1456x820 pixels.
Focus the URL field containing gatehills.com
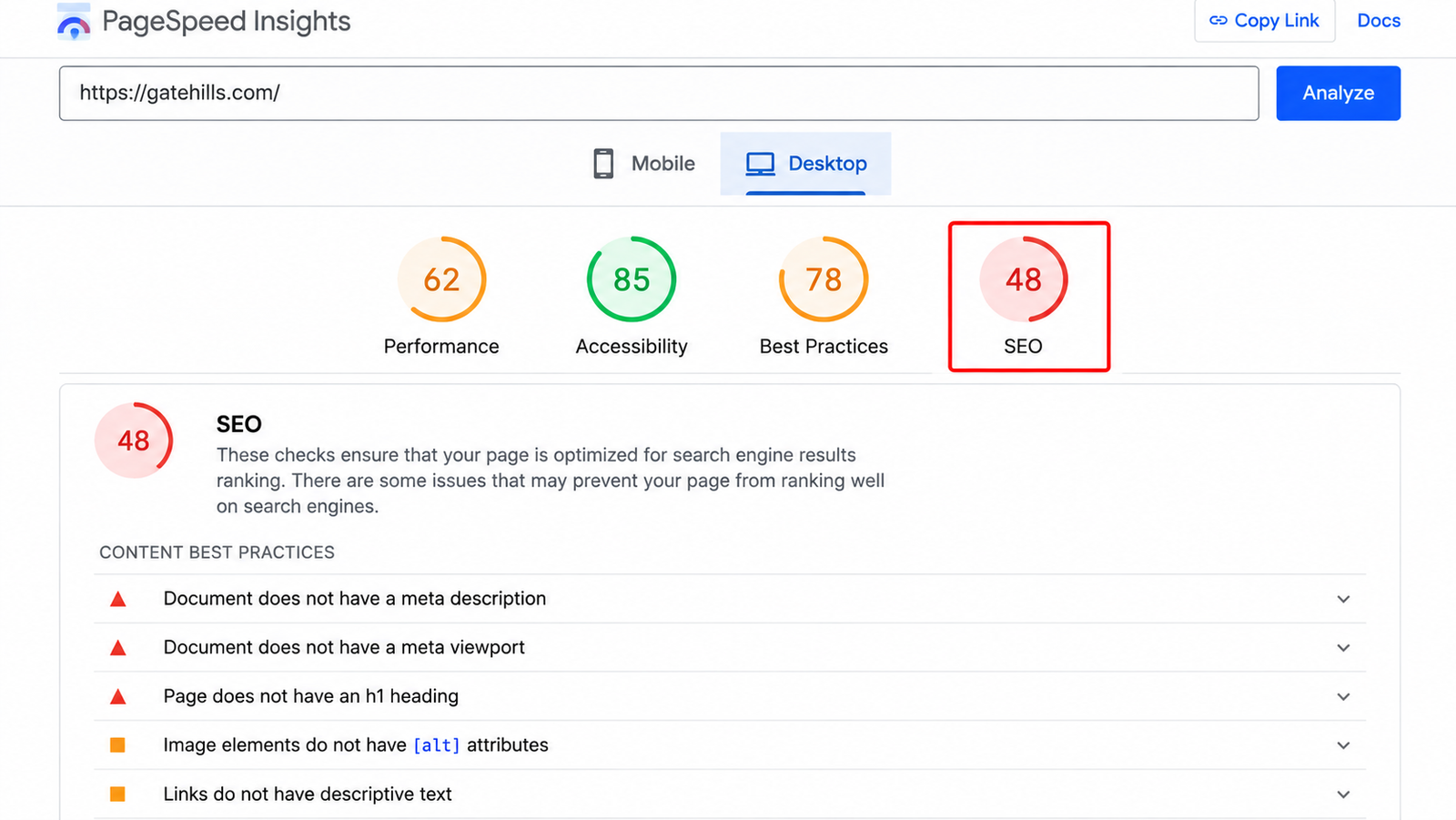click(x=659, y=93)
